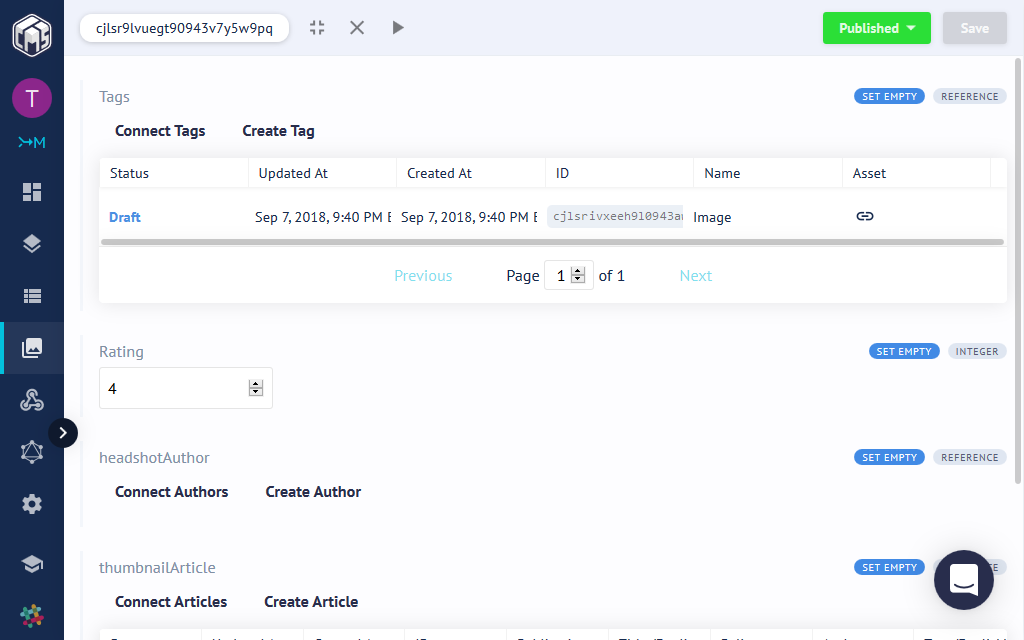Open the schema layers icon in sidebar
Viewport: 1024px width, 640px height.
pyautogui.click(x=32, y=243)
